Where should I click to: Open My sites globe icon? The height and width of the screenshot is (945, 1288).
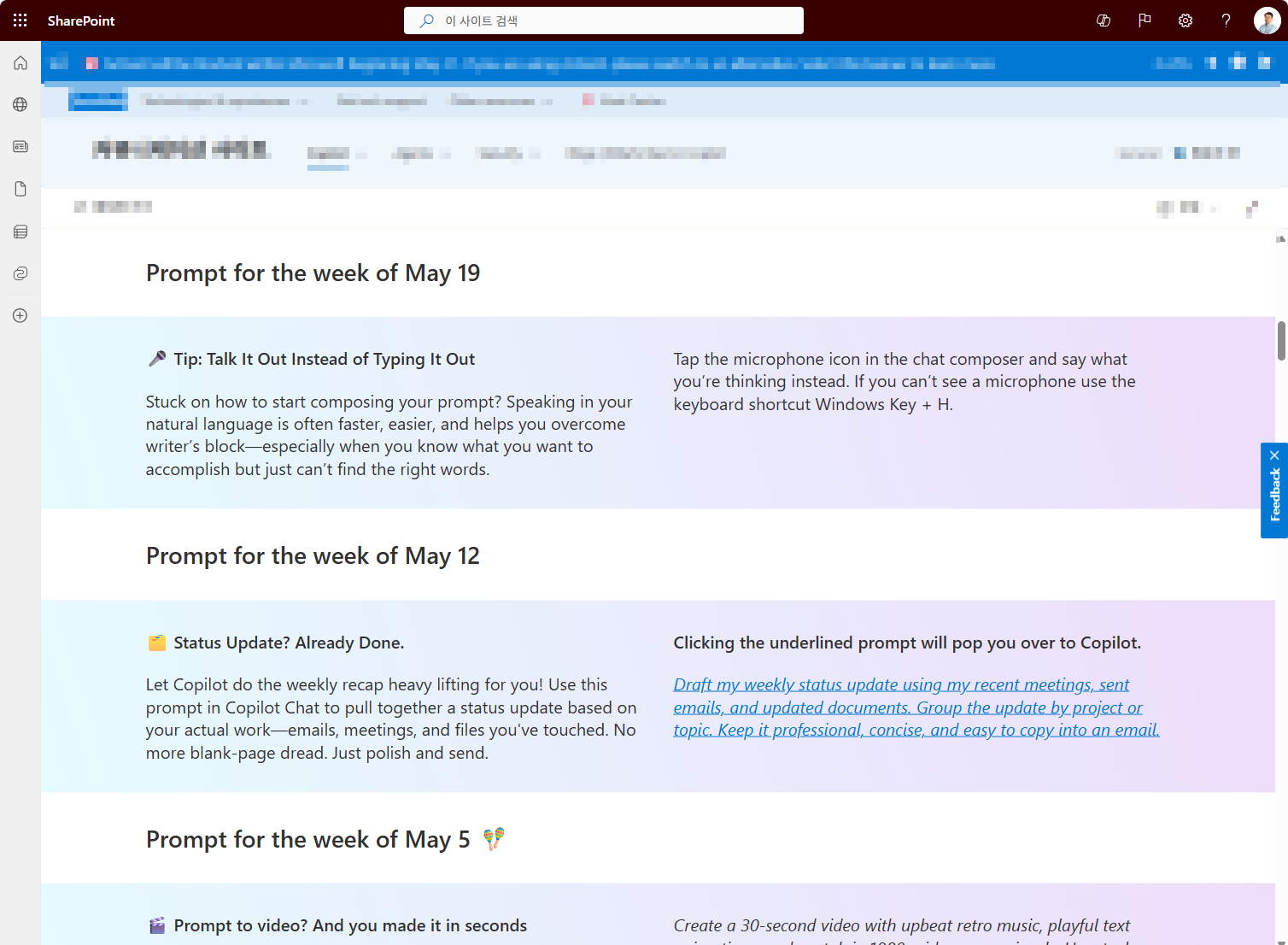point(20,104)
